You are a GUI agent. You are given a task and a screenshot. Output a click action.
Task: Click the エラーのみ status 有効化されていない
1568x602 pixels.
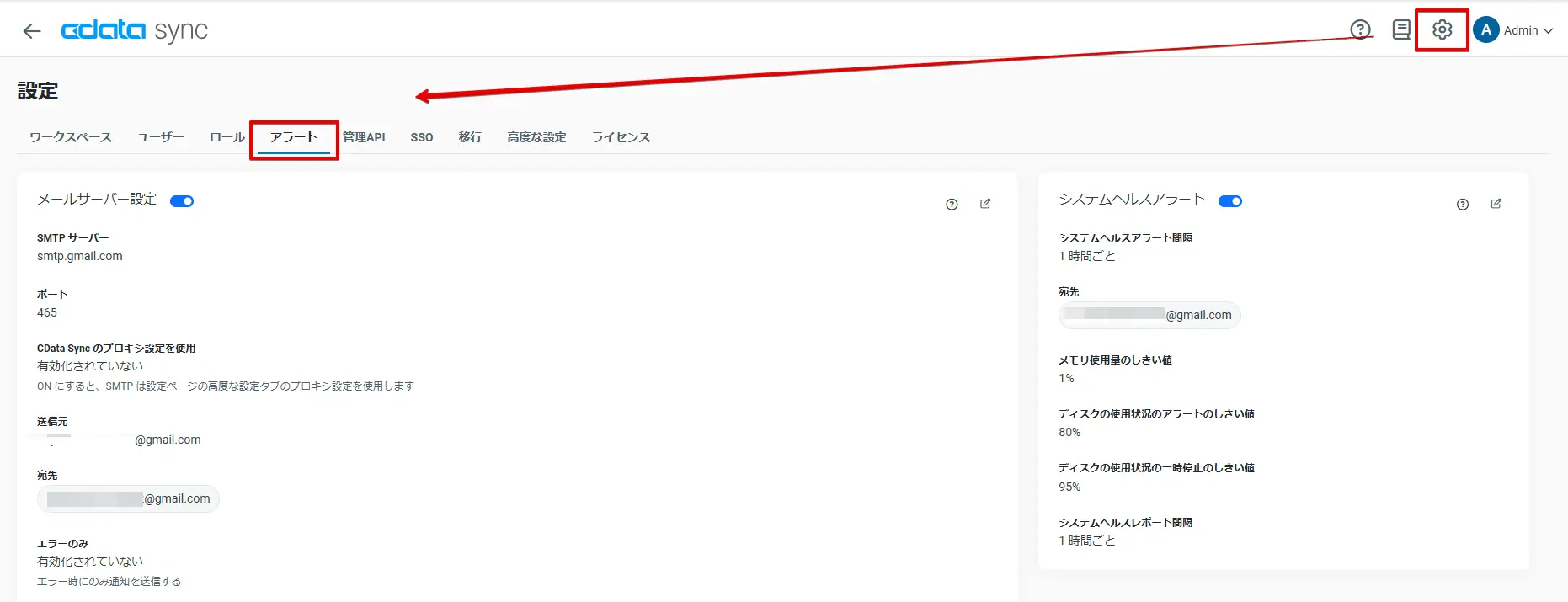pos(90,562)
